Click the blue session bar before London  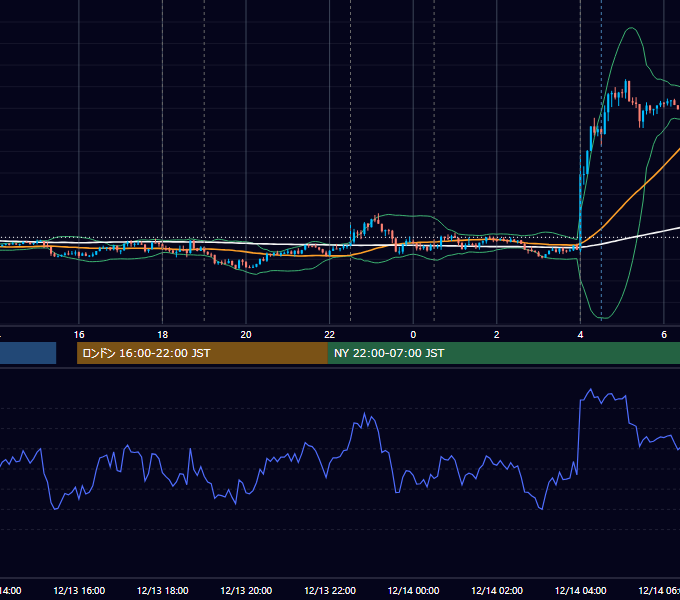click(x=28, y=353)
